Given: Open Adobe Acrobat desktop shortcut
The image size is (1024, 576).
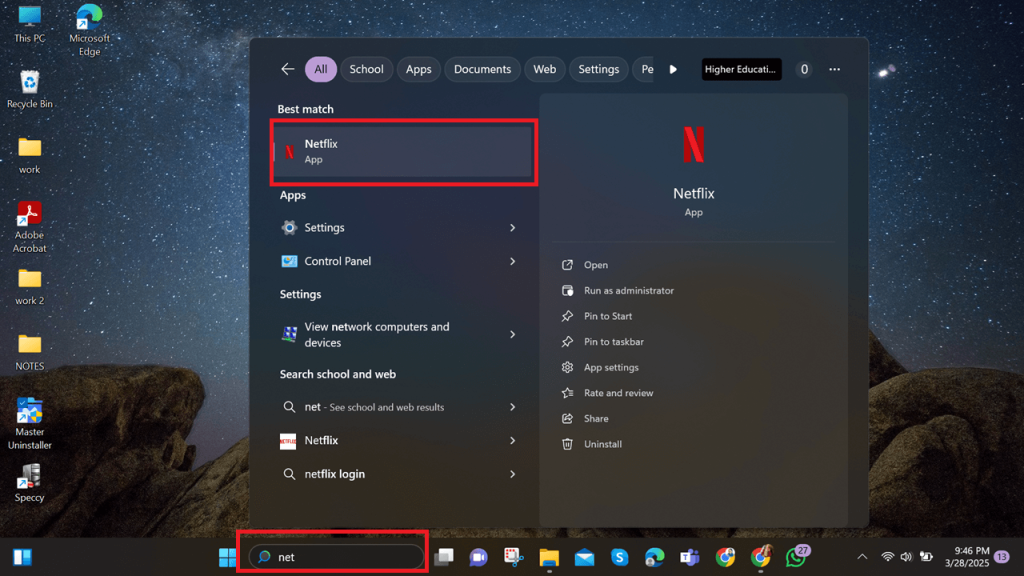Looking at the screenshot, I should point(29,226).
